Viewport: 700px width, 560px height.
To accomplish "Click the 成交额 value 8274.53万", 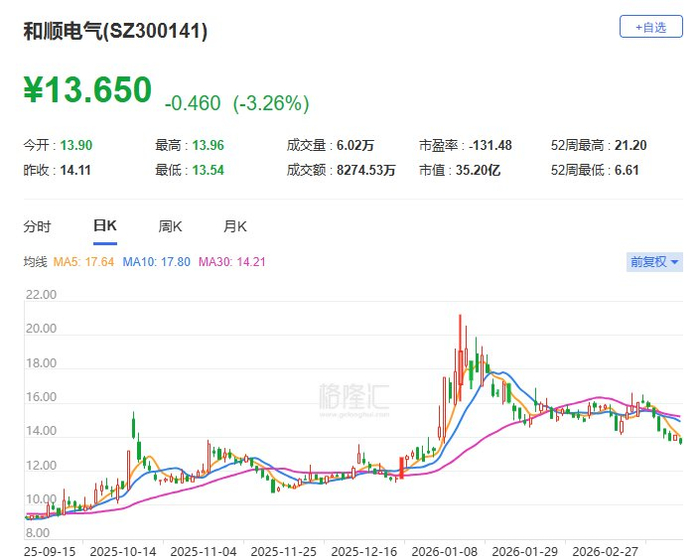I will tap(366, 170).
